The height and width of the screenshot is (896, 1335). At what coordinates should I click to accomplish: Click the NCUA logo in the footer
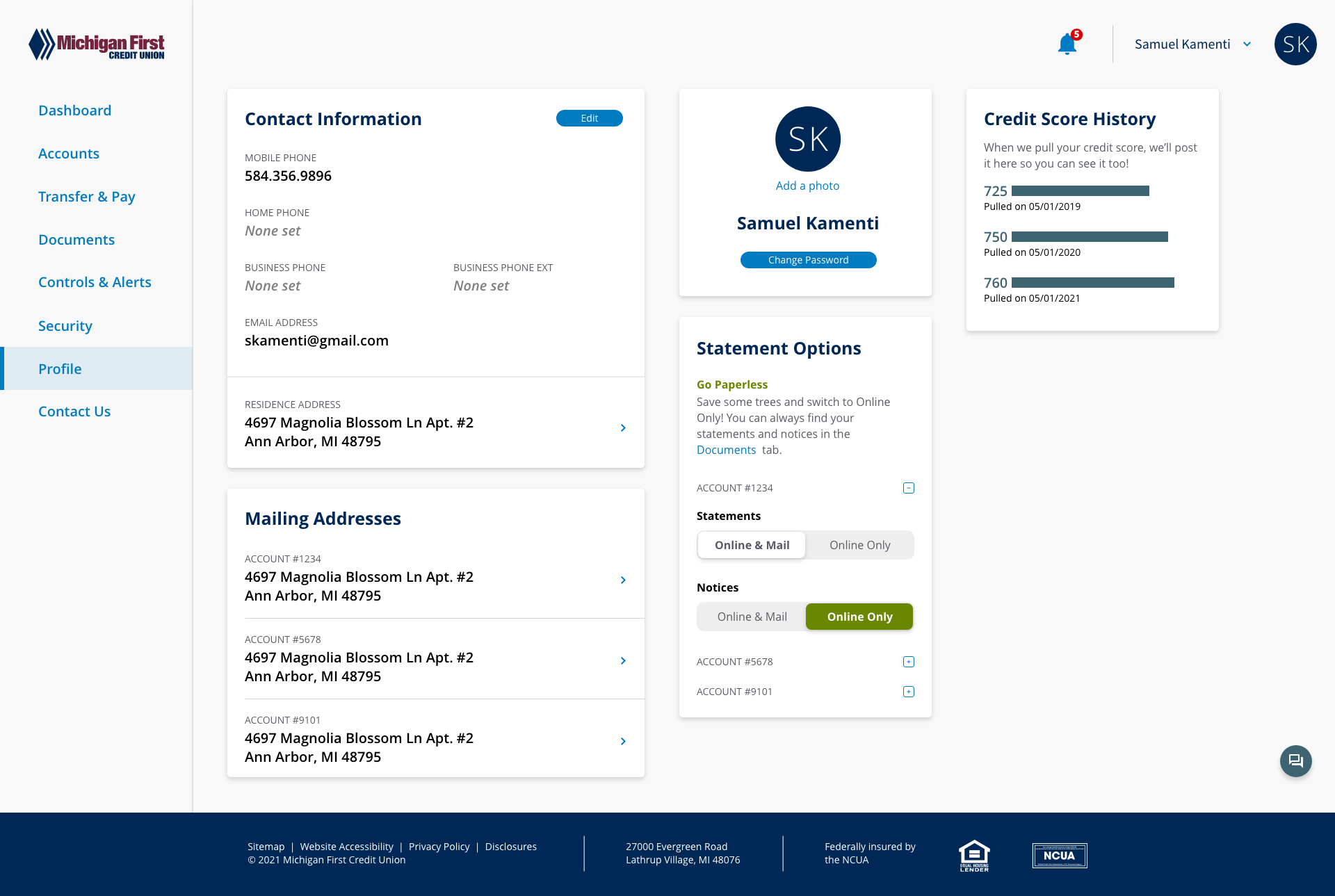tap(1059, 856)
